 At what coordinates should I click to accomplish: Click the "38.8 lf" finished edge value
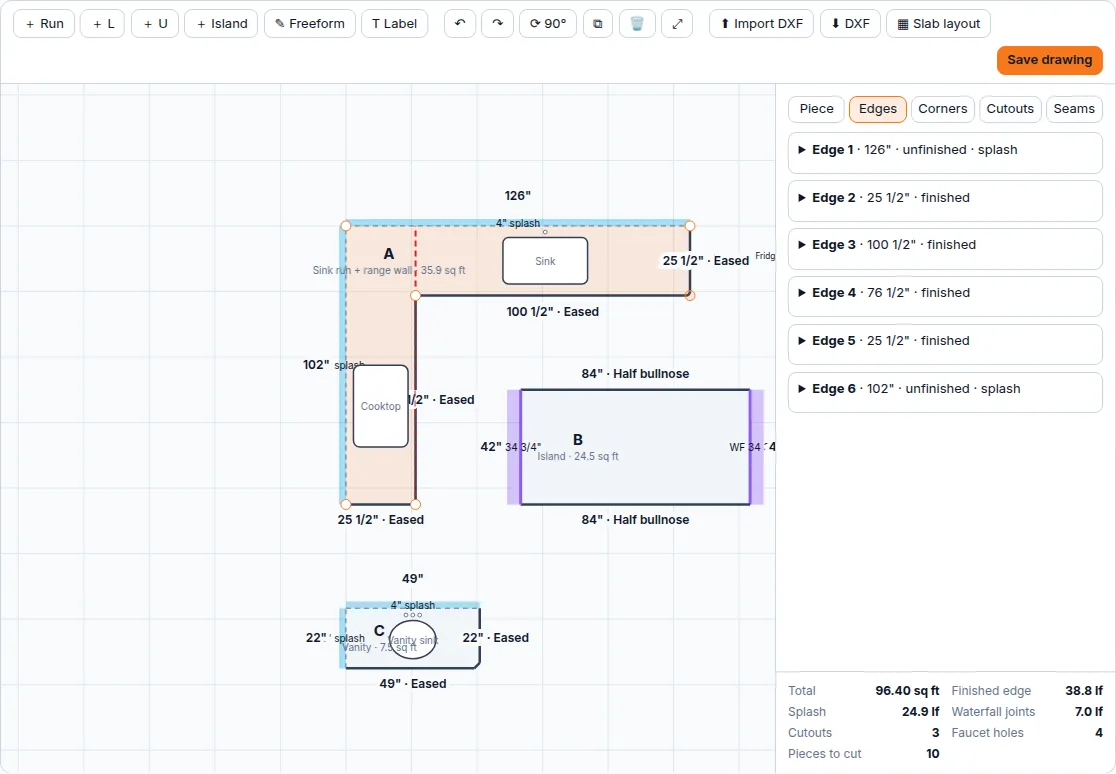1083,691
